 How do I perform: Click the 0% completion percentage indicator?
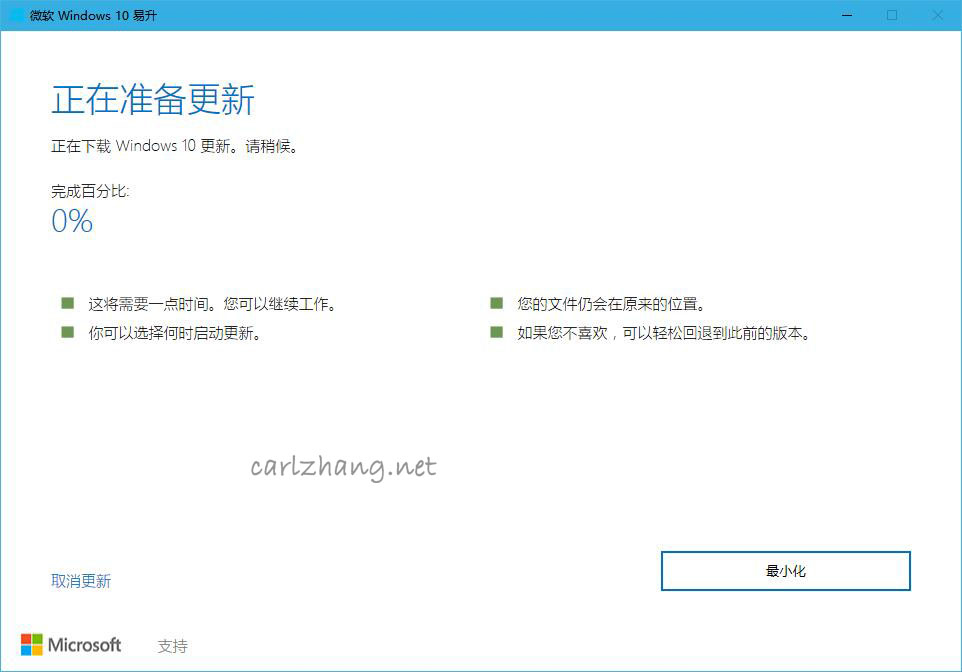point(71,221)
